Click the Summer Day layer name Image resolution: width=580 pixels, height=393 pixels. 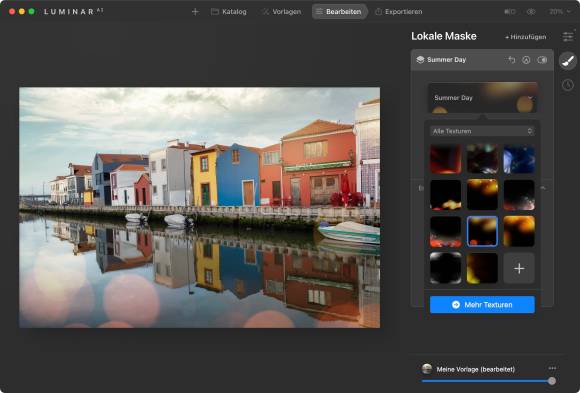pos(446,60)
